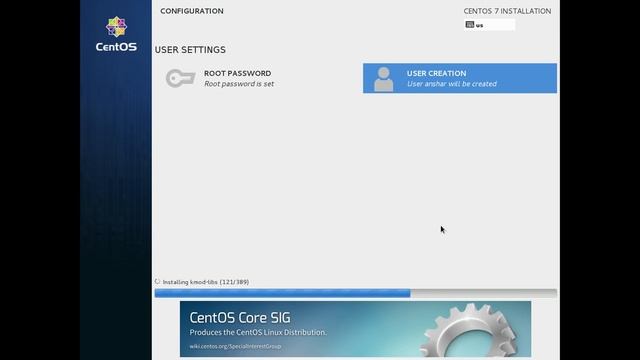The height and width of the screenshot is (360, 640).
Task: Click the spinner icon beside installing status
Action: pos(158,282)
